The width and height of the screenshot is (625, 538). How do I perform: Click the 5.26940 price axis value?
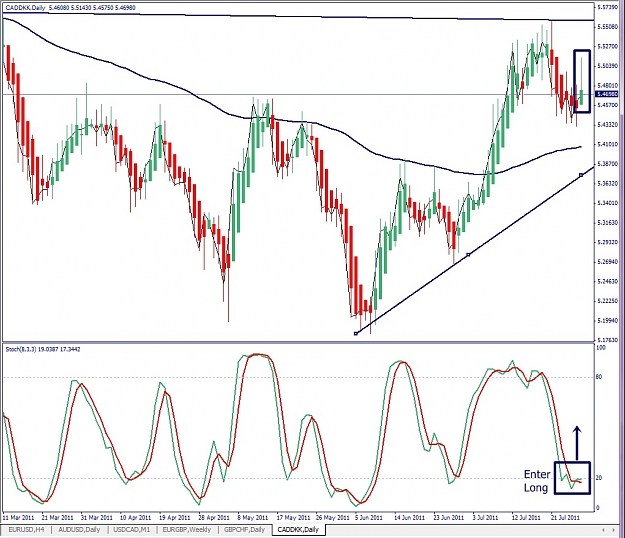(608, 262)
